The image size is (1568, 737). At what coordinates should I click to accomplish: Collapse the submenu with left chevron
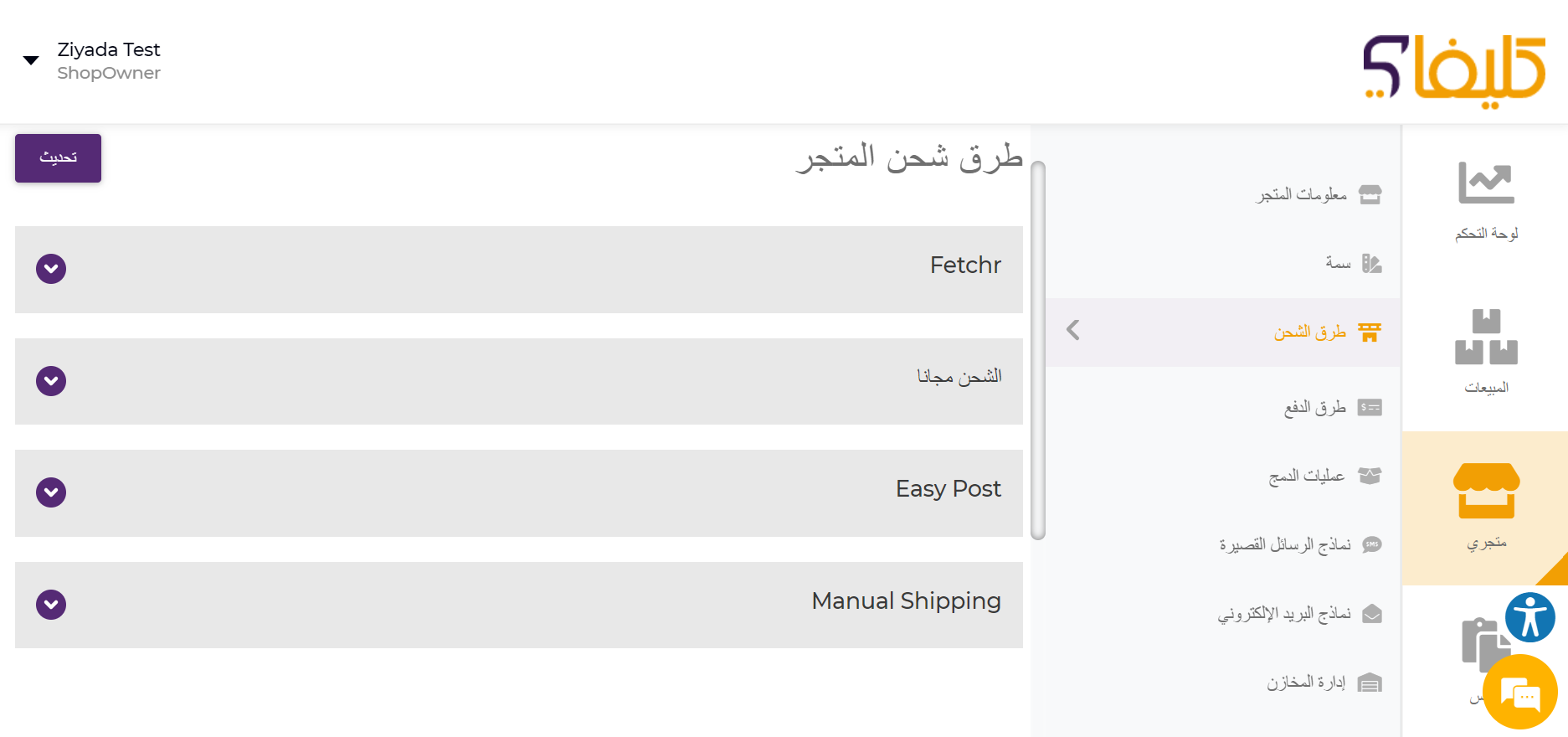pyautogui.click(x=1073, y=330)
